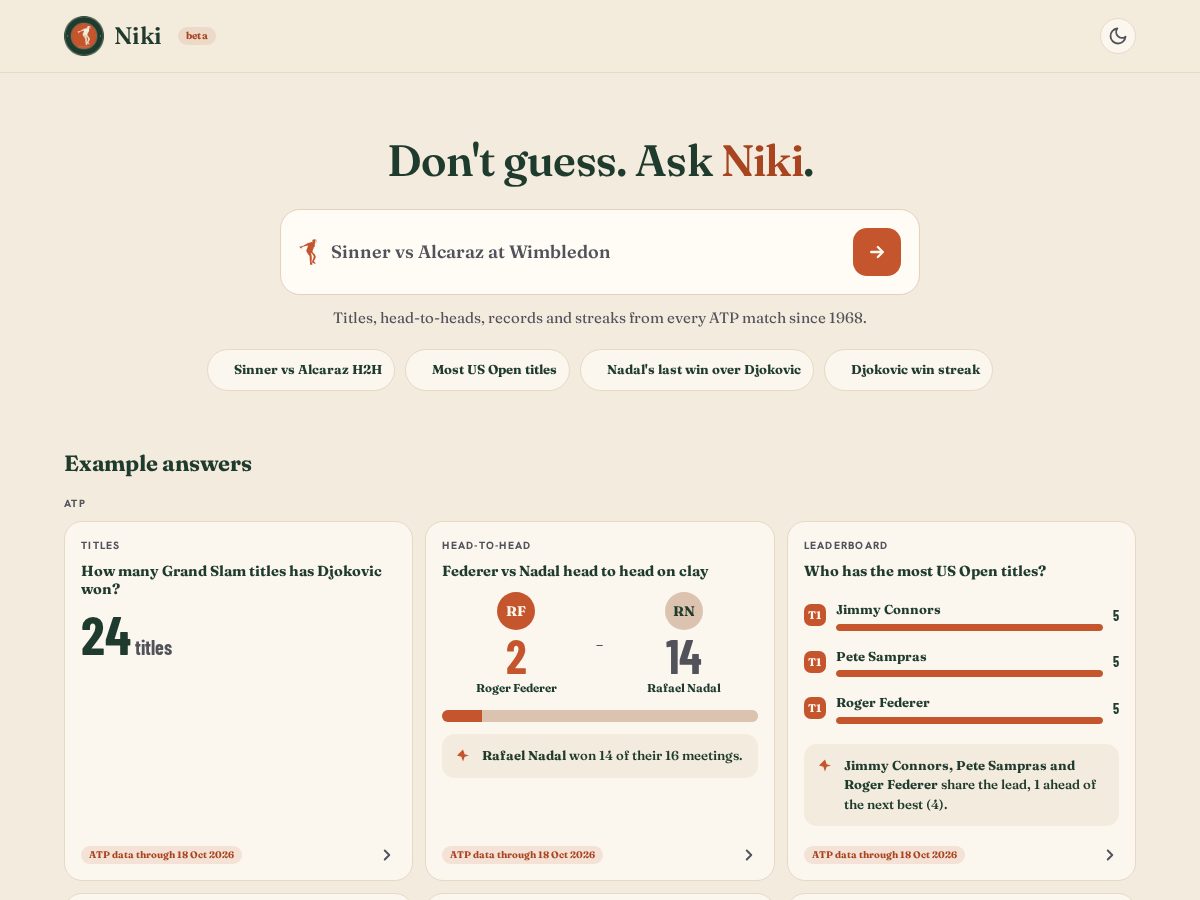This screenshot has height=900, width=1200.
Task: Click the RF avatar badge
Action: pos(516,611)
